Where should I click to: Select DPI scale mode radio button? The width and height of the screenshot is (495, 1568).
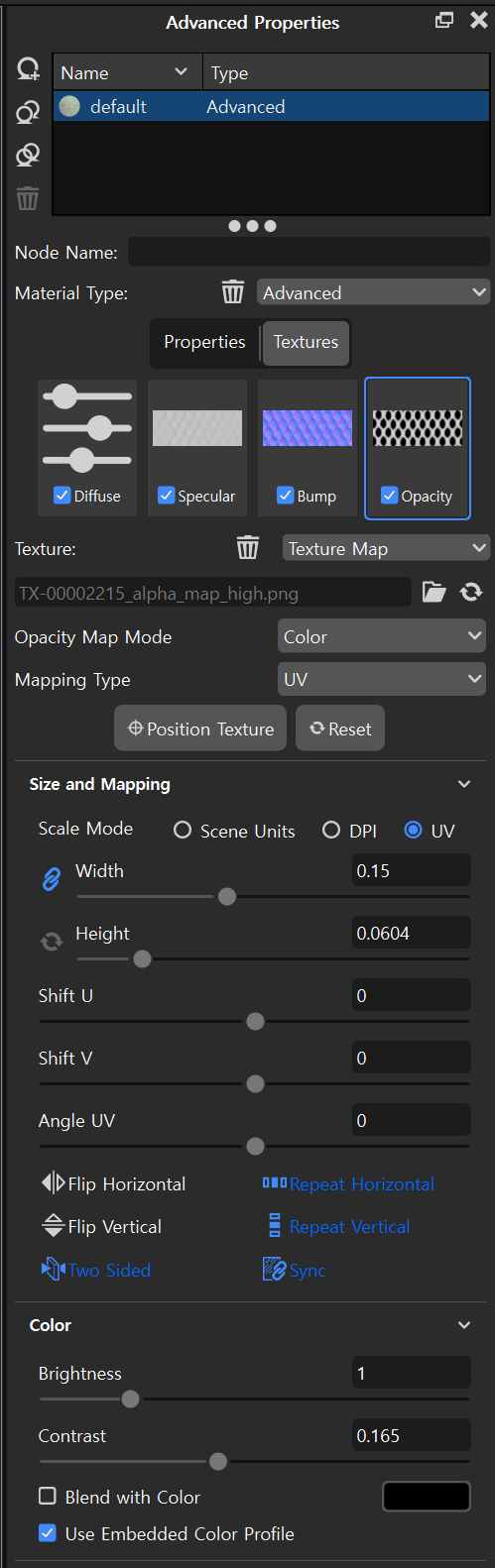331,831
